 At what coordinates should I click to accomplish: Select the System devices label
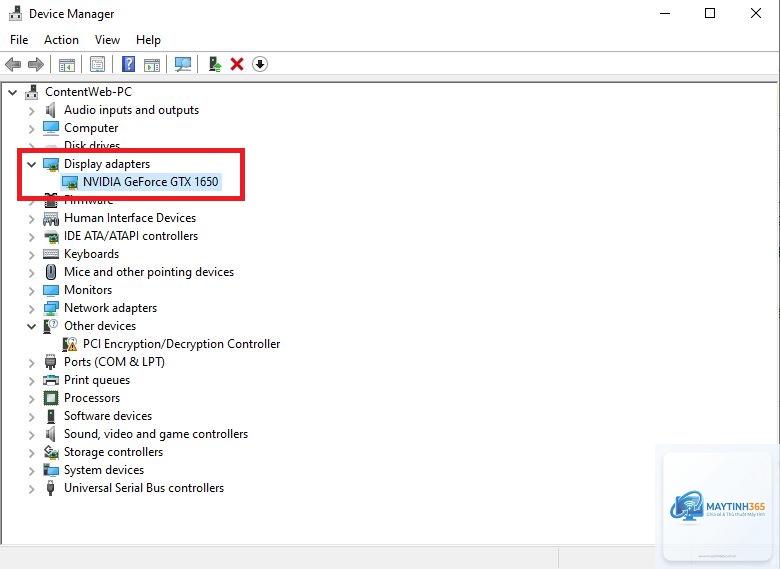(104, 470)
